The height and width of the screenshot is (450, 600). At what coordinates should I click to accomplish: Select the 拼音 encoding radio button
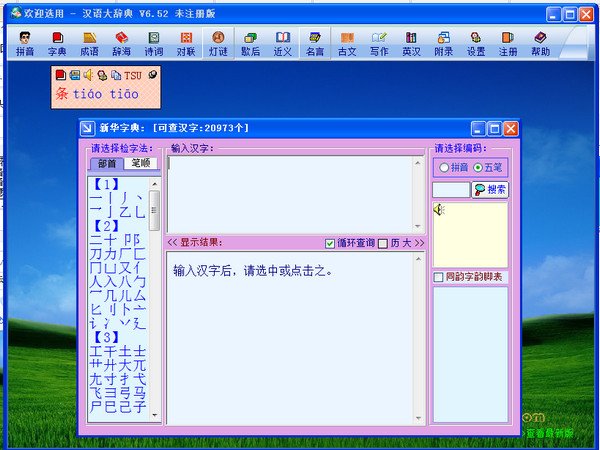444,167
